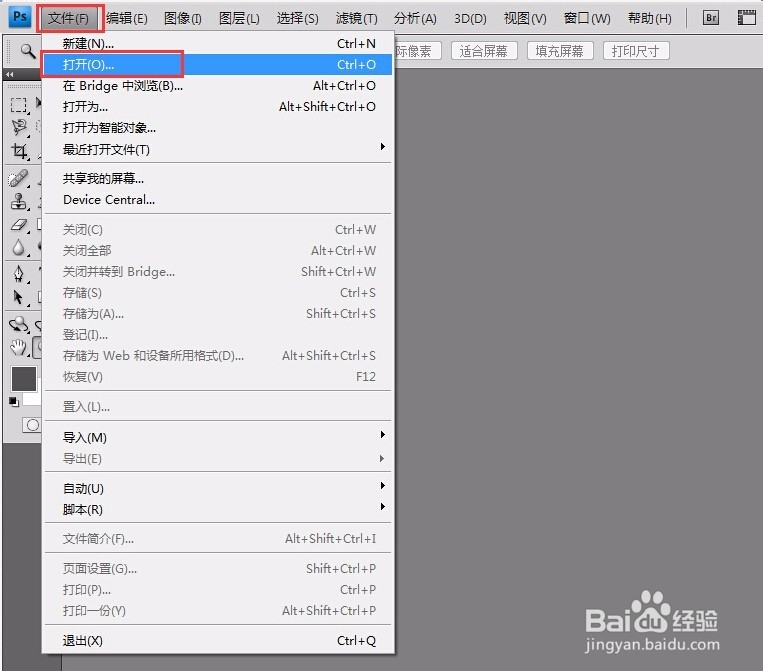Open the 编辑(E) menu
763x671 pixels.
[127, 18]
